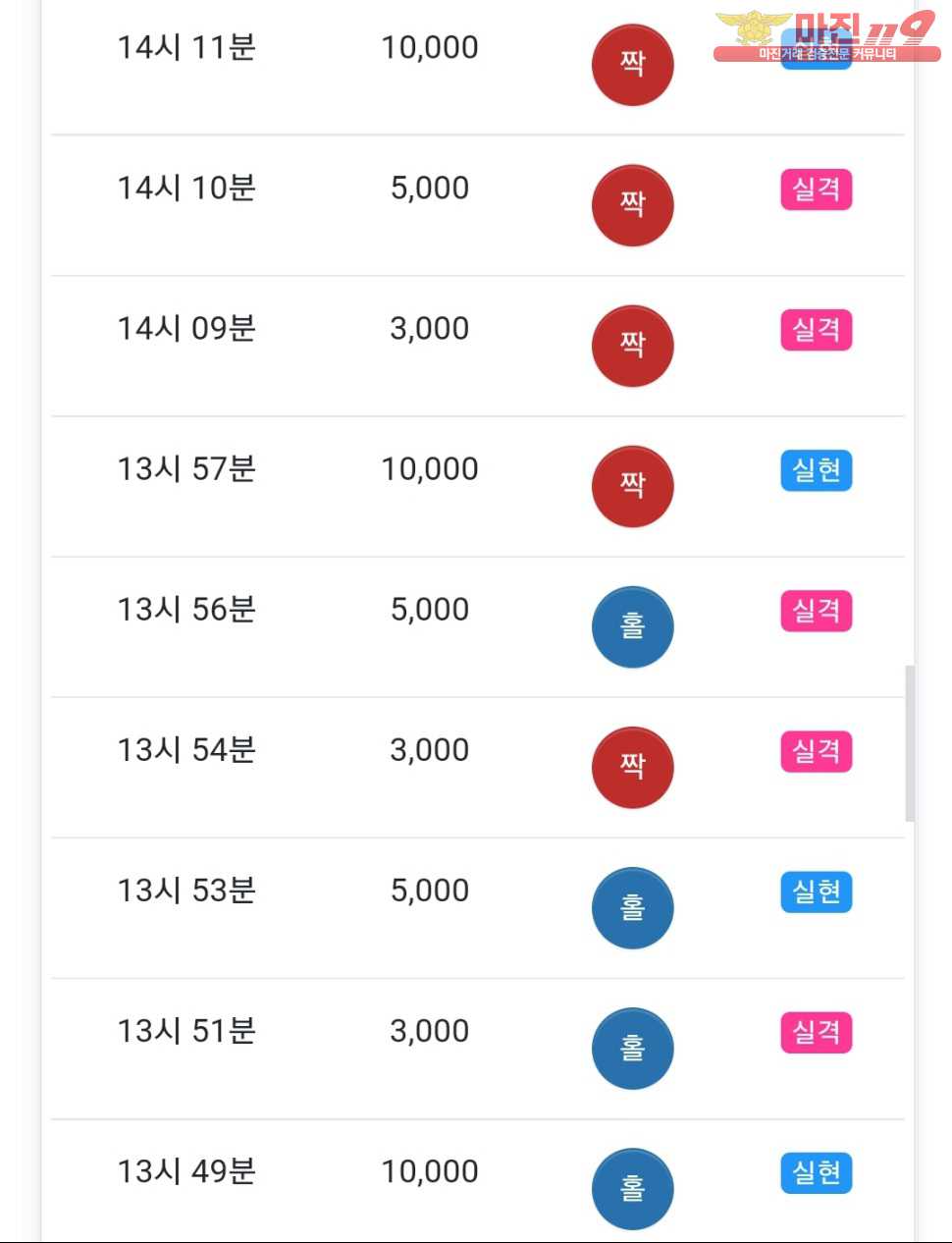952x1243 pixels.
Task: Tap the 홀 circle in 13시 51분 row
Action: (632, 1048)
